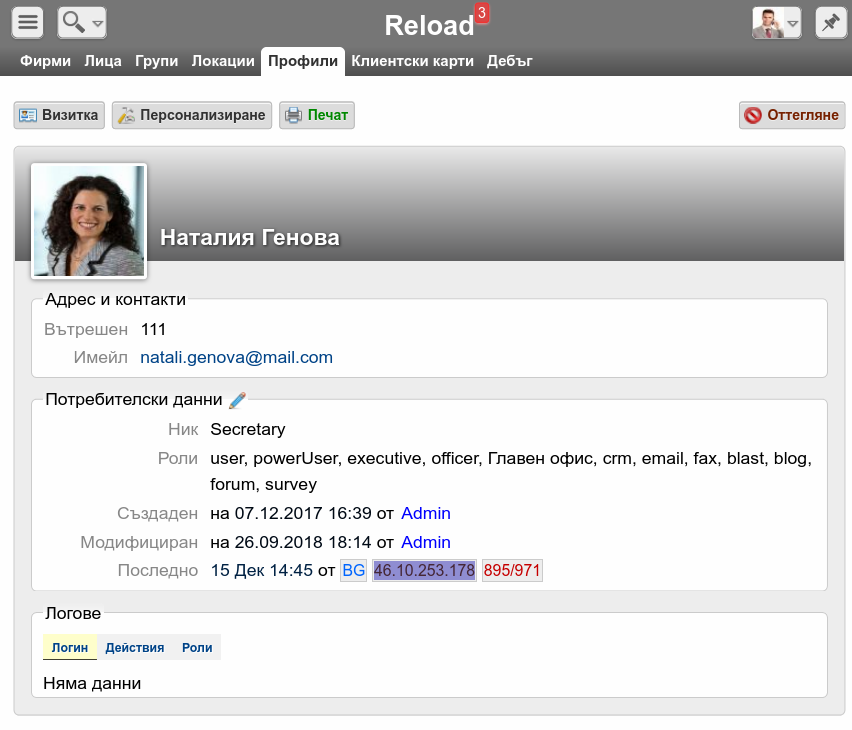The height and width of the screenshot is (730, 852).
Task: Open the Дебъг tab
Action: [x=509, y=61]
